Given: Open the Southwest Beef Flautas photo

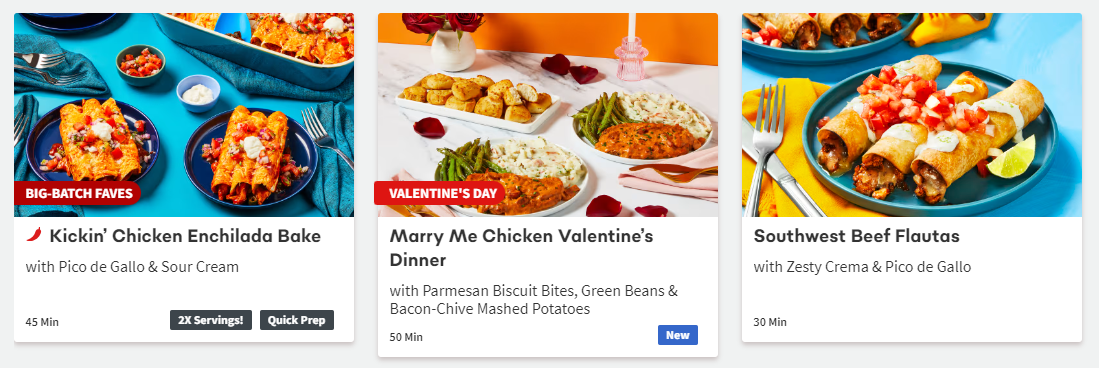Looking at the screenshot, I should point(912,115).
